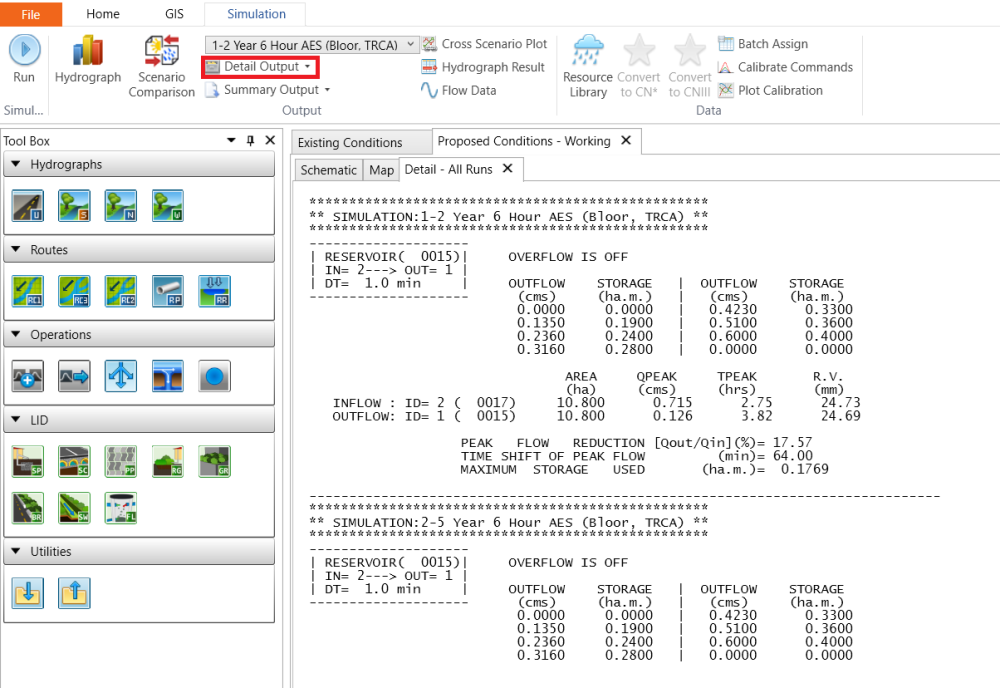This screenshot has width=1000, height=688.
Task: Click the QPEAK value 0.715
Action: pos(672,402)
